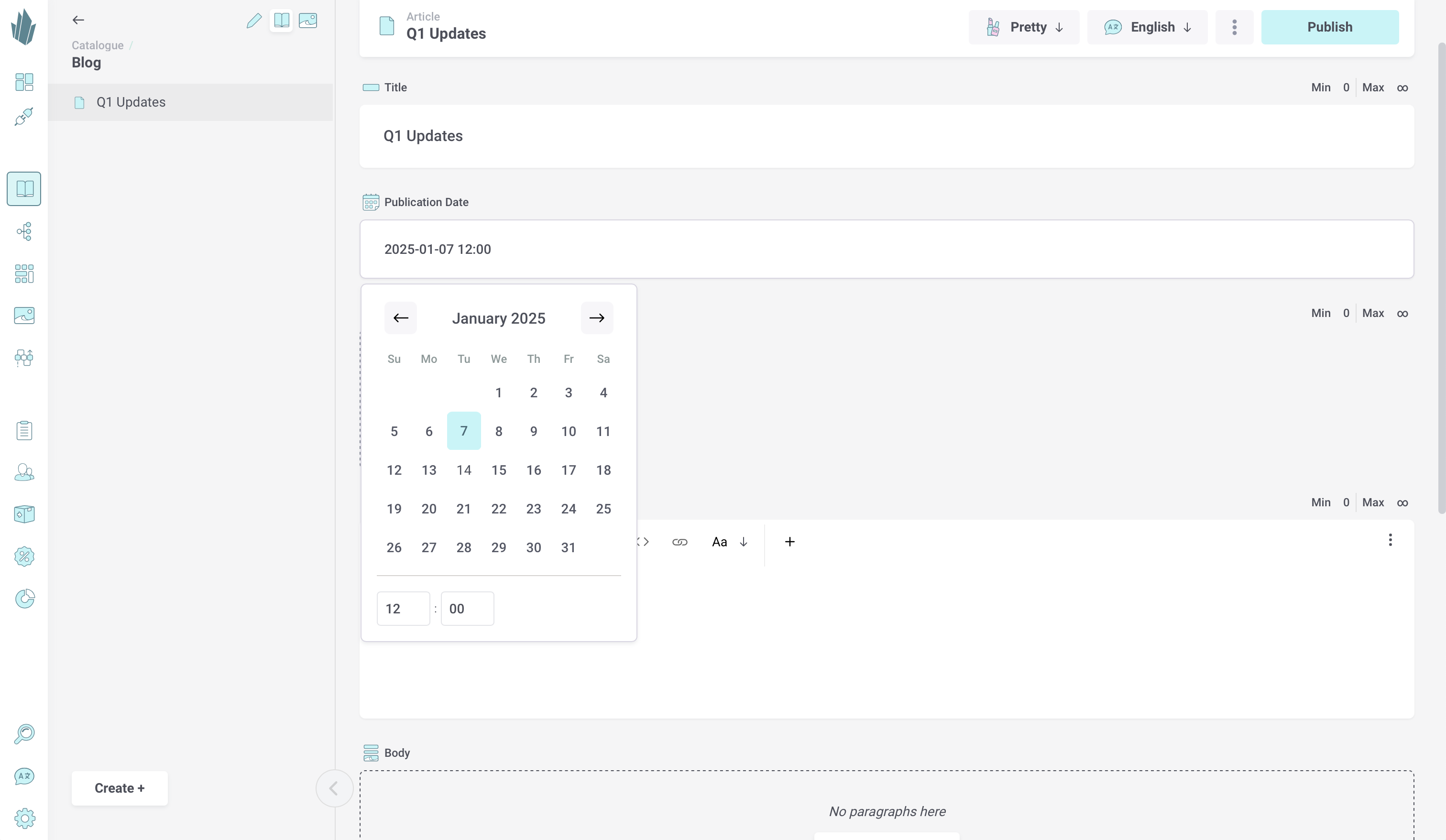Click the plus icon in rich text toolbar
1446x840 pixels.
789,542
